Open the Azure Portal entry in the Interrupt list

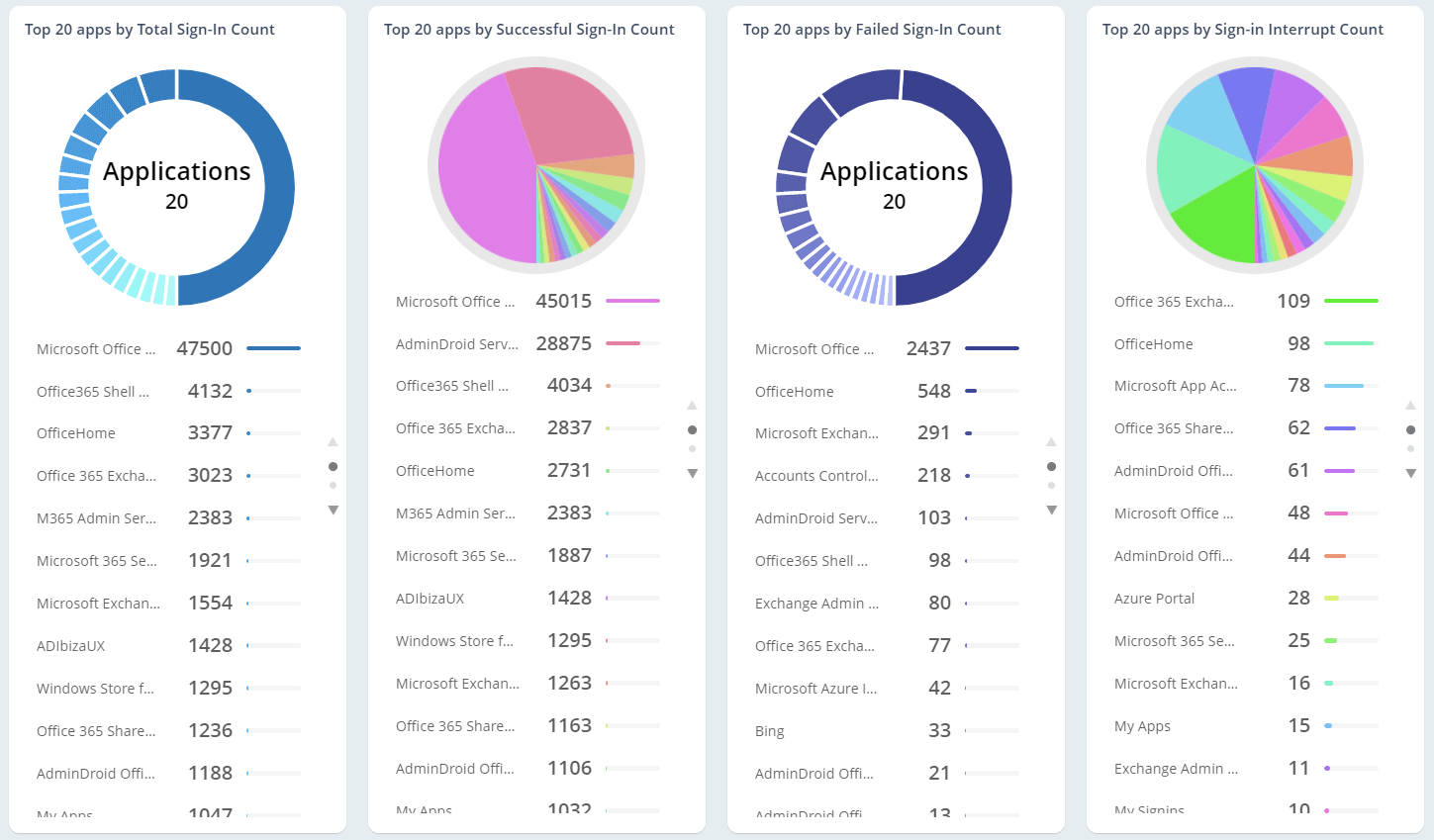point(1154,598)
